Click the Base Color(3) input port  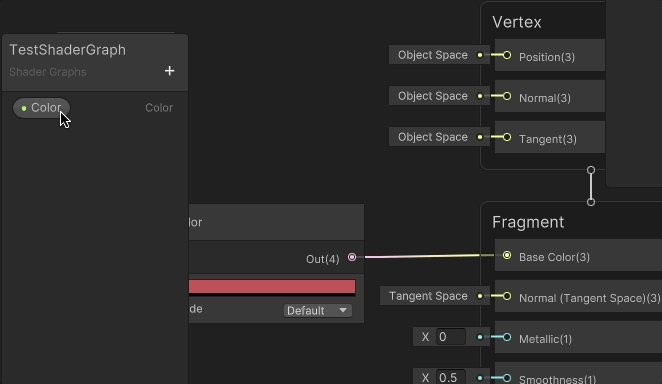(507, 255)
